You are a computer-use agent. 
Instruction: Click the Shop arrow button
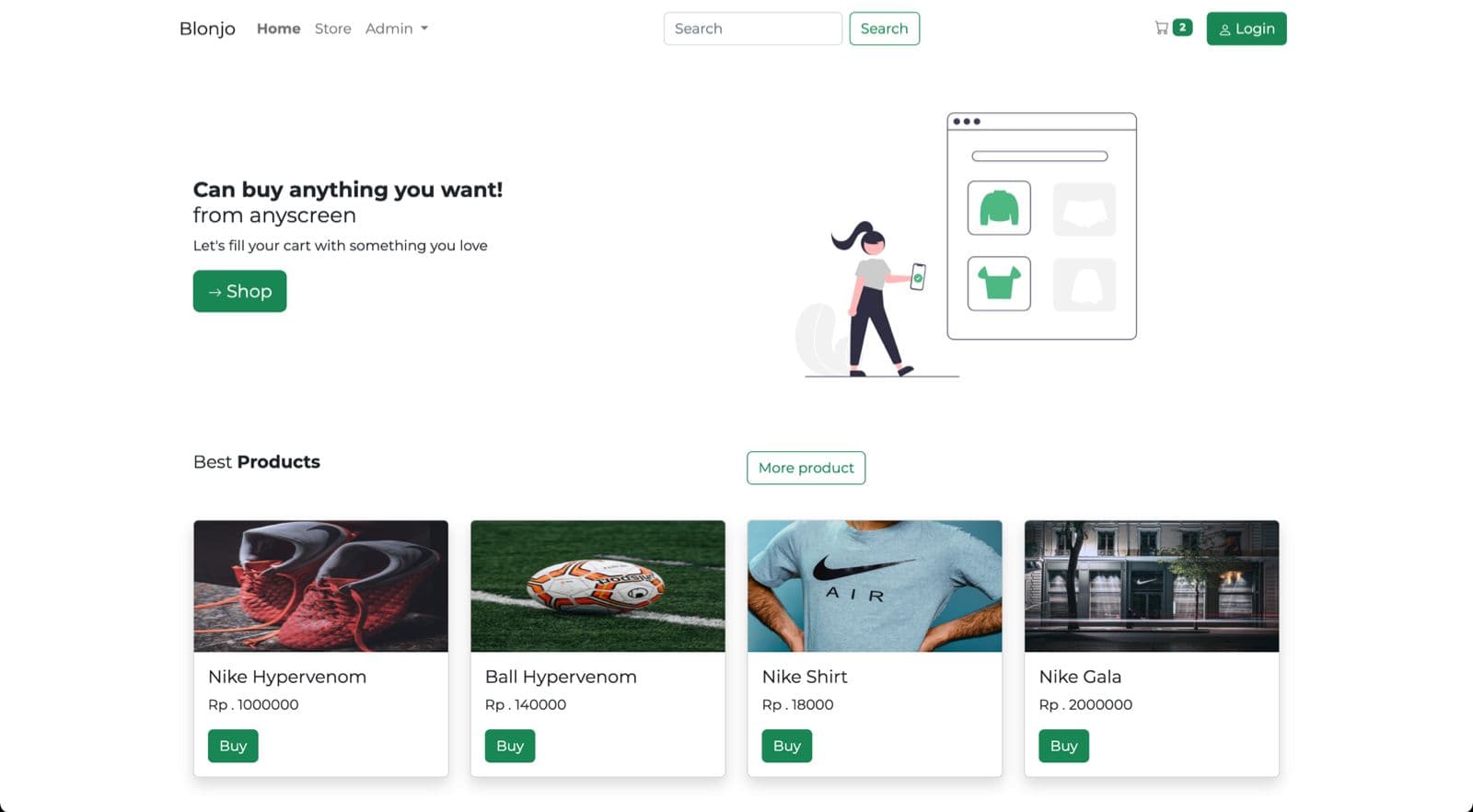[239, 291]
